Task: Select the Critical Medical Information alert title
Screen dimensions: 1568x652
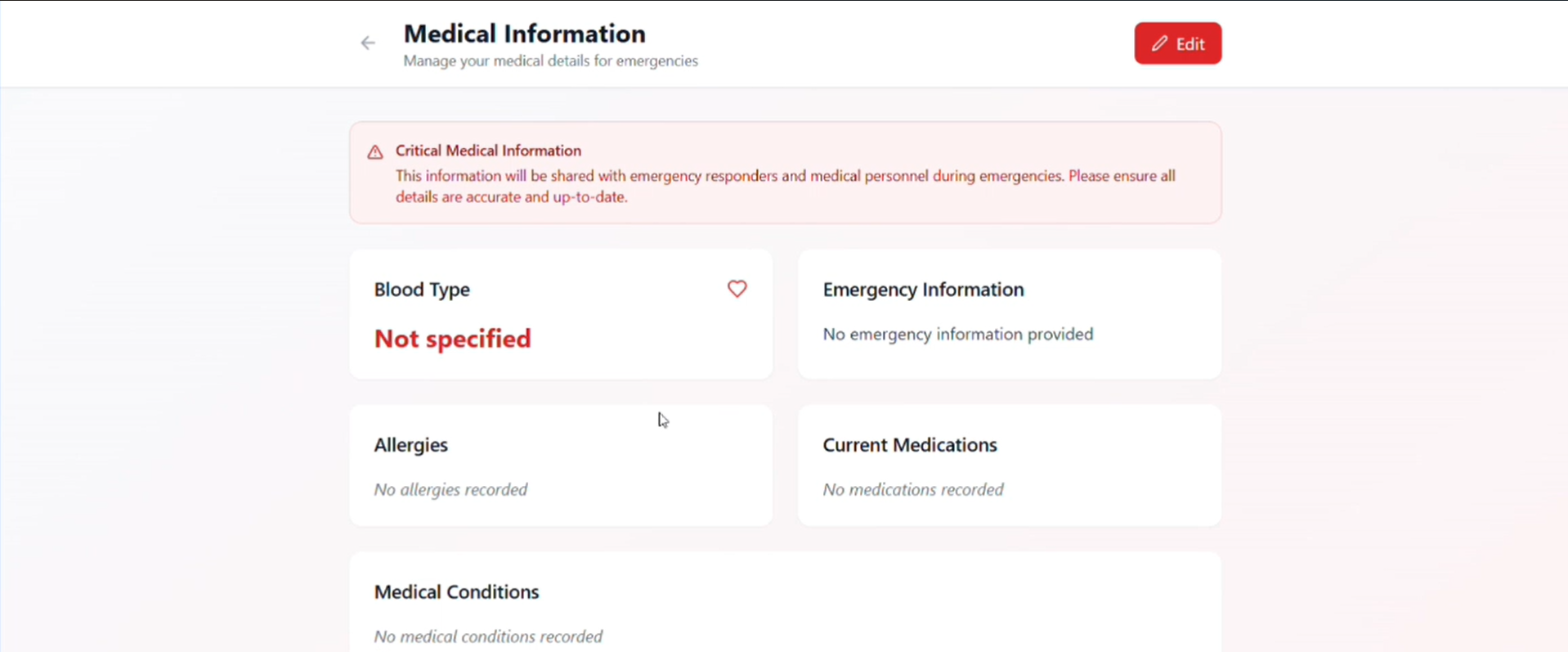Action: pos(488,151)
